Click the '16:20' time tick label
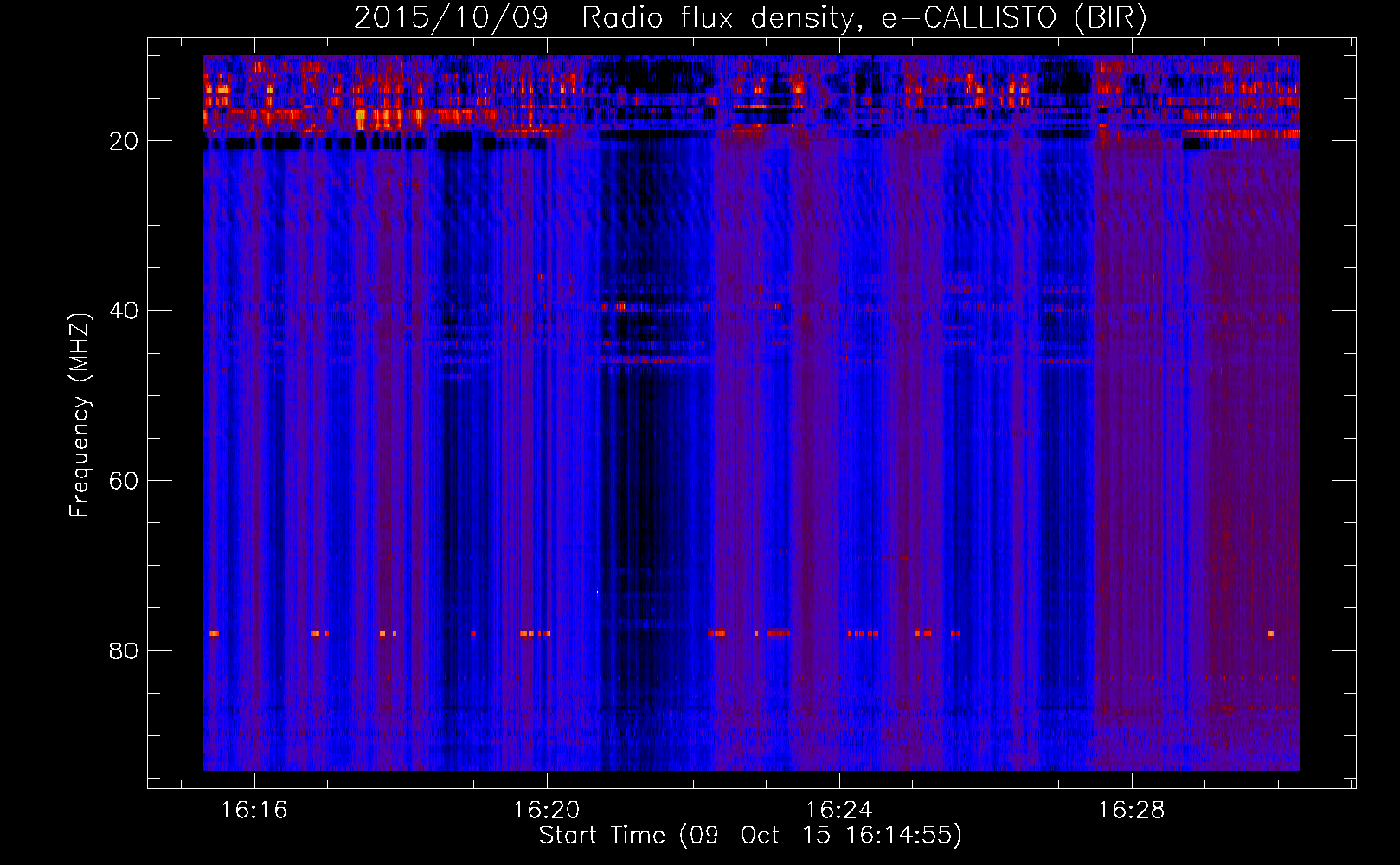The height and width of the screenshot is (865, 1400). [x=546, y=811]
